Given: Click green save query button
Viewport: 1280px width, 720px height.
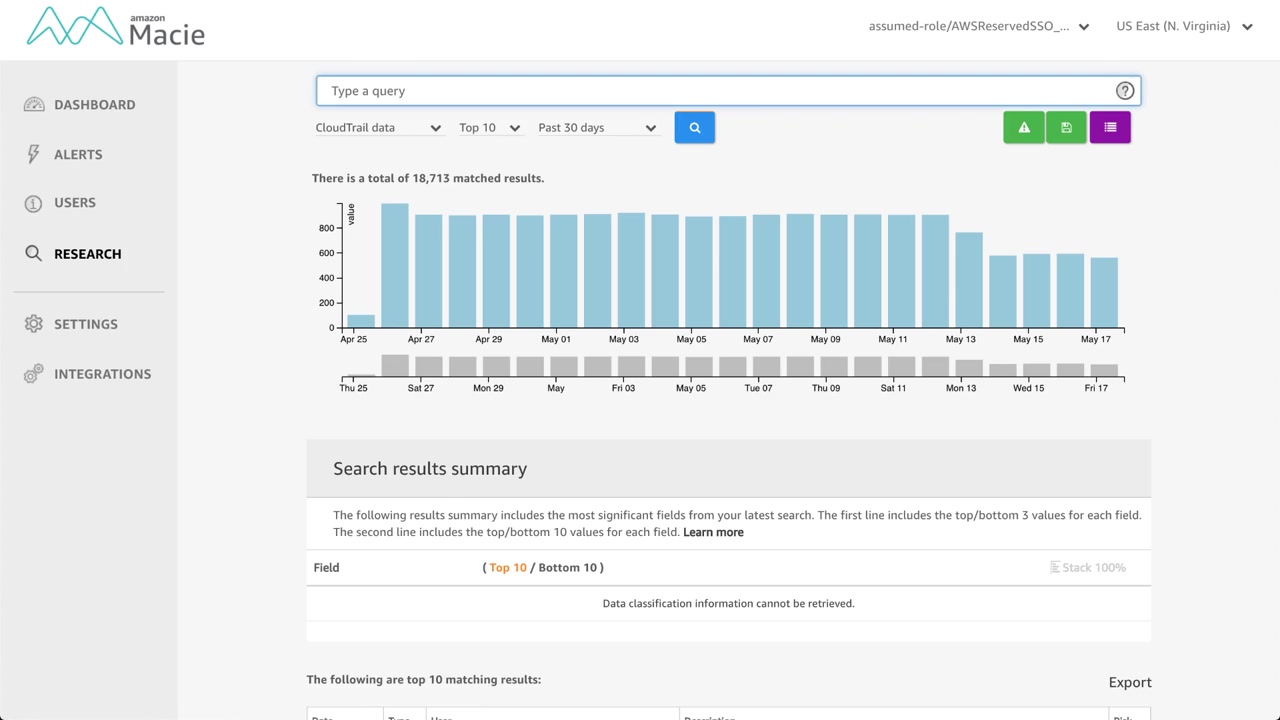Looking at the screenshot, I should [x=1066, y=128].
